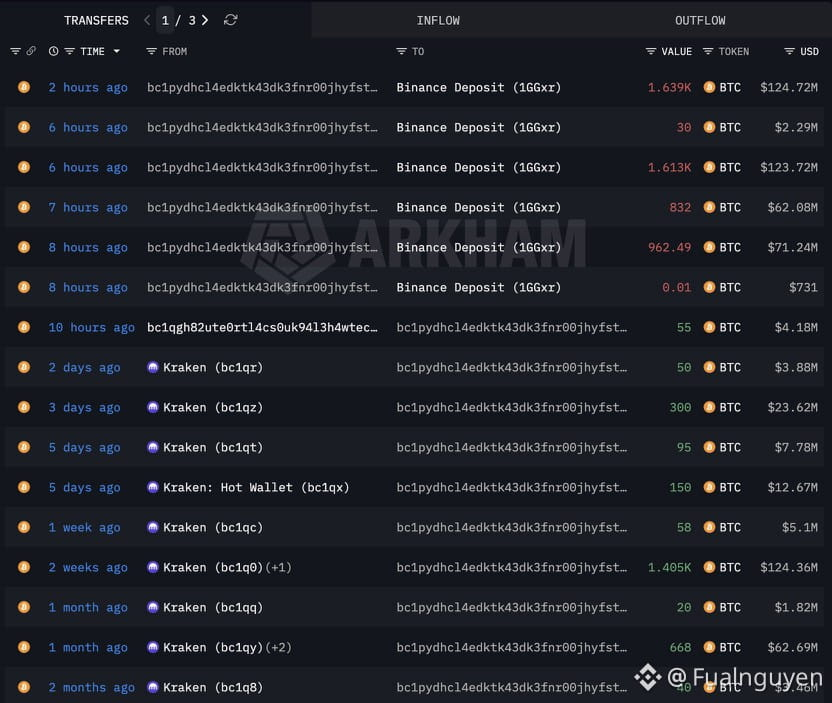Open the From address in 2 hours ago row

(x=262, y=87)
